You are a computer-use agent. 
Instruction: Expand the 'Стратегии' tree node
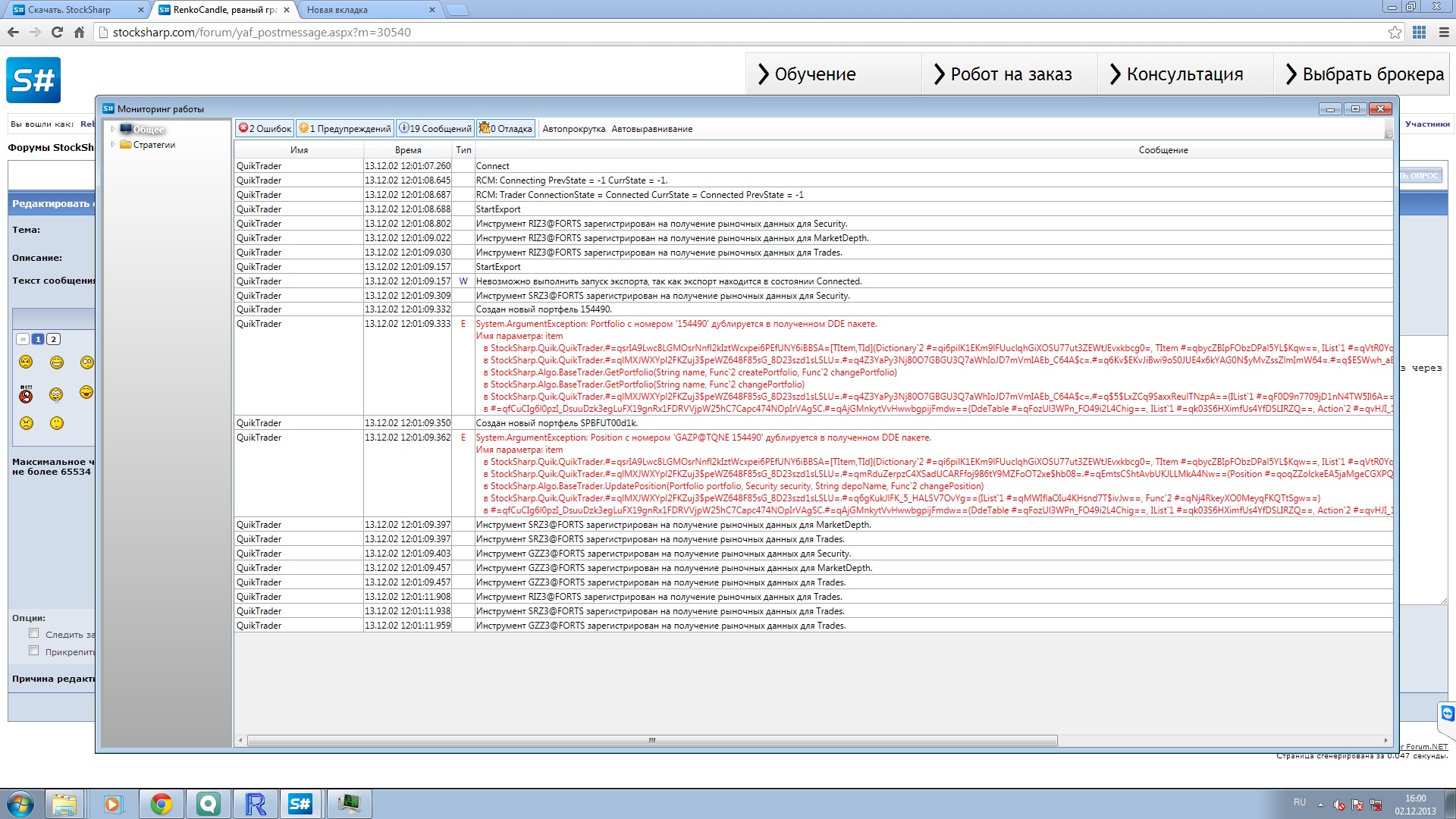tap(113, 144)
